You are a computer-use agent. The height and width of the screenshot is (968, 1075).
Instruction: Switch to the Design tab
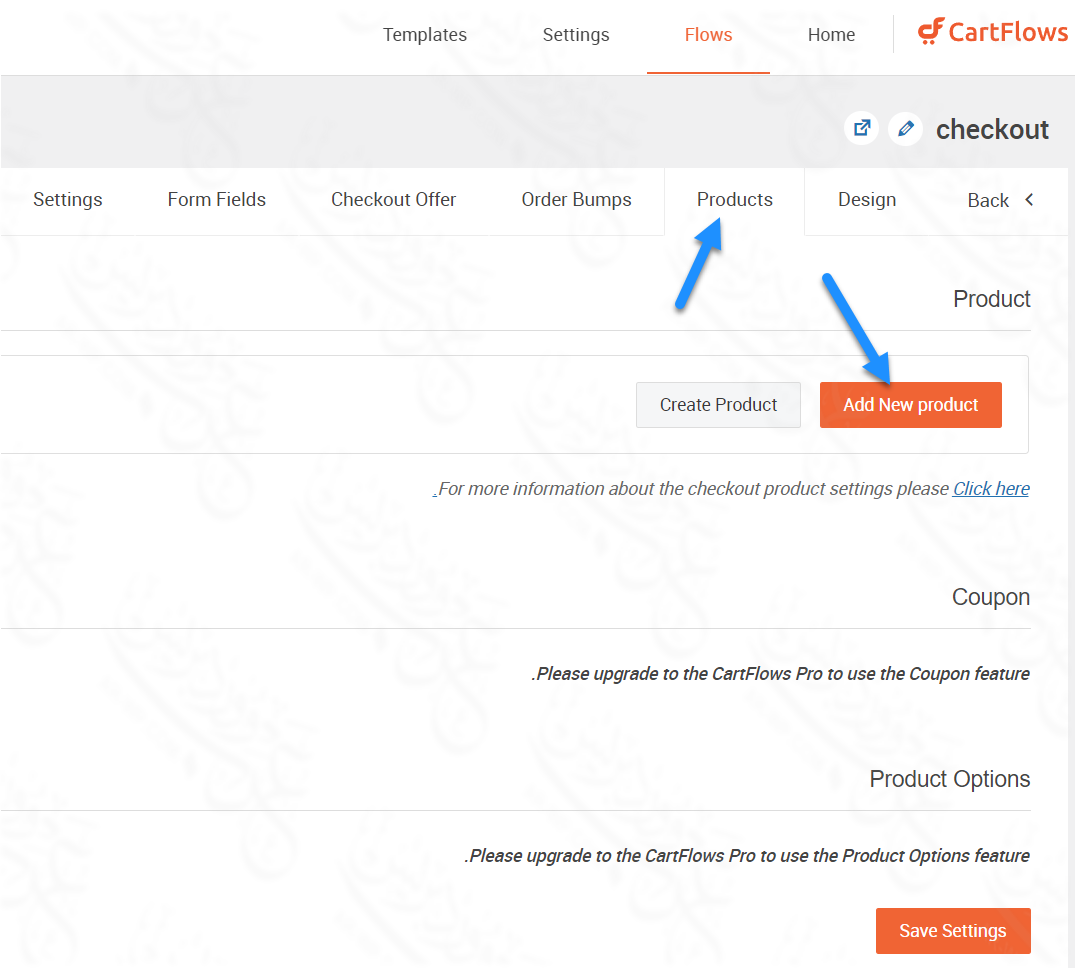point(866,200)
